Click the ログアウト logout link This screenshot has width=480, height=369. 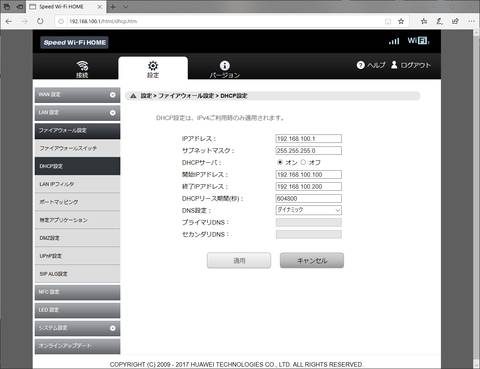click(415, 65)
